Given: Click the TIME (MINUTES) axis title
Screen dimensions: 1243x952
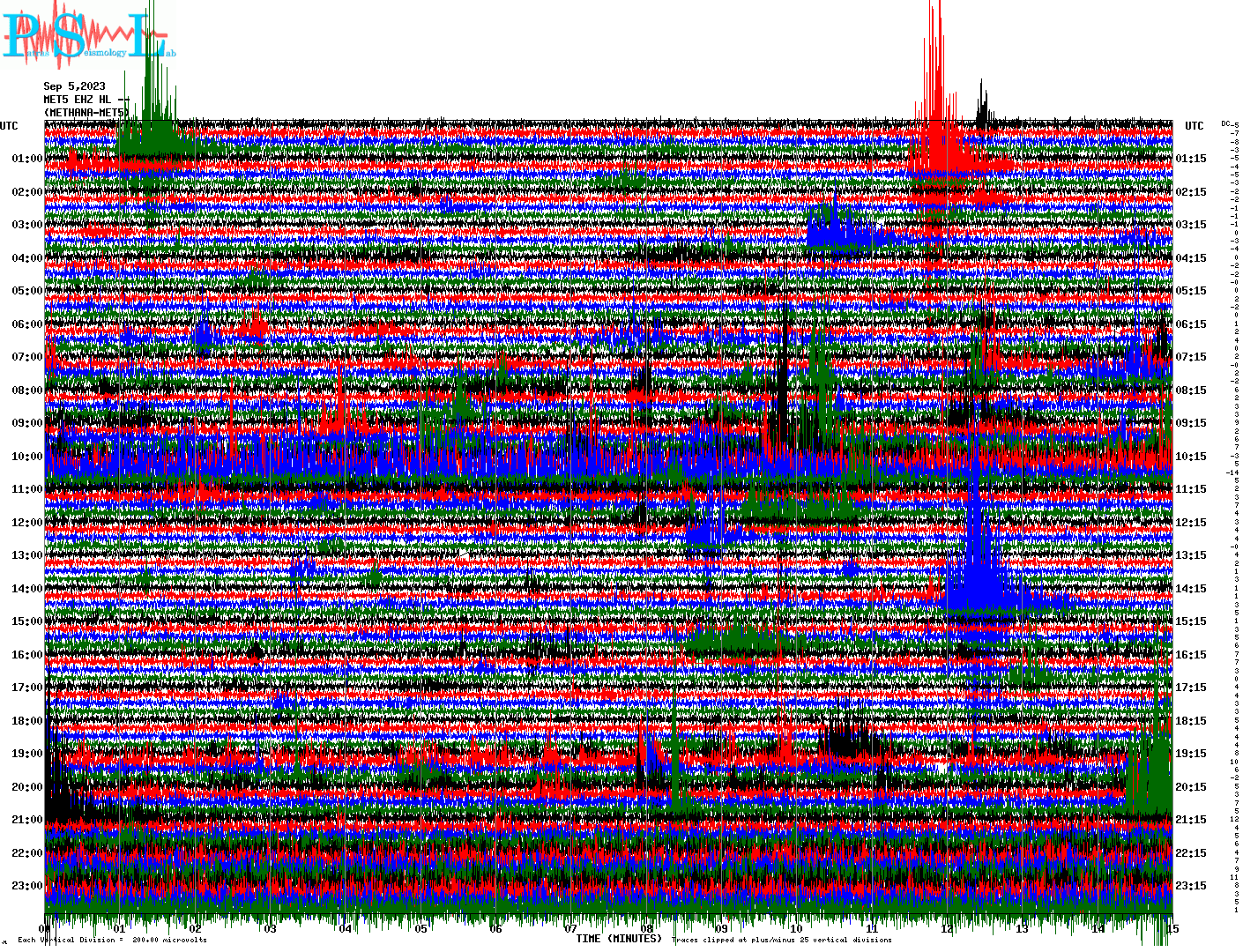Looking at the screenshot, I should pos(619,939).
